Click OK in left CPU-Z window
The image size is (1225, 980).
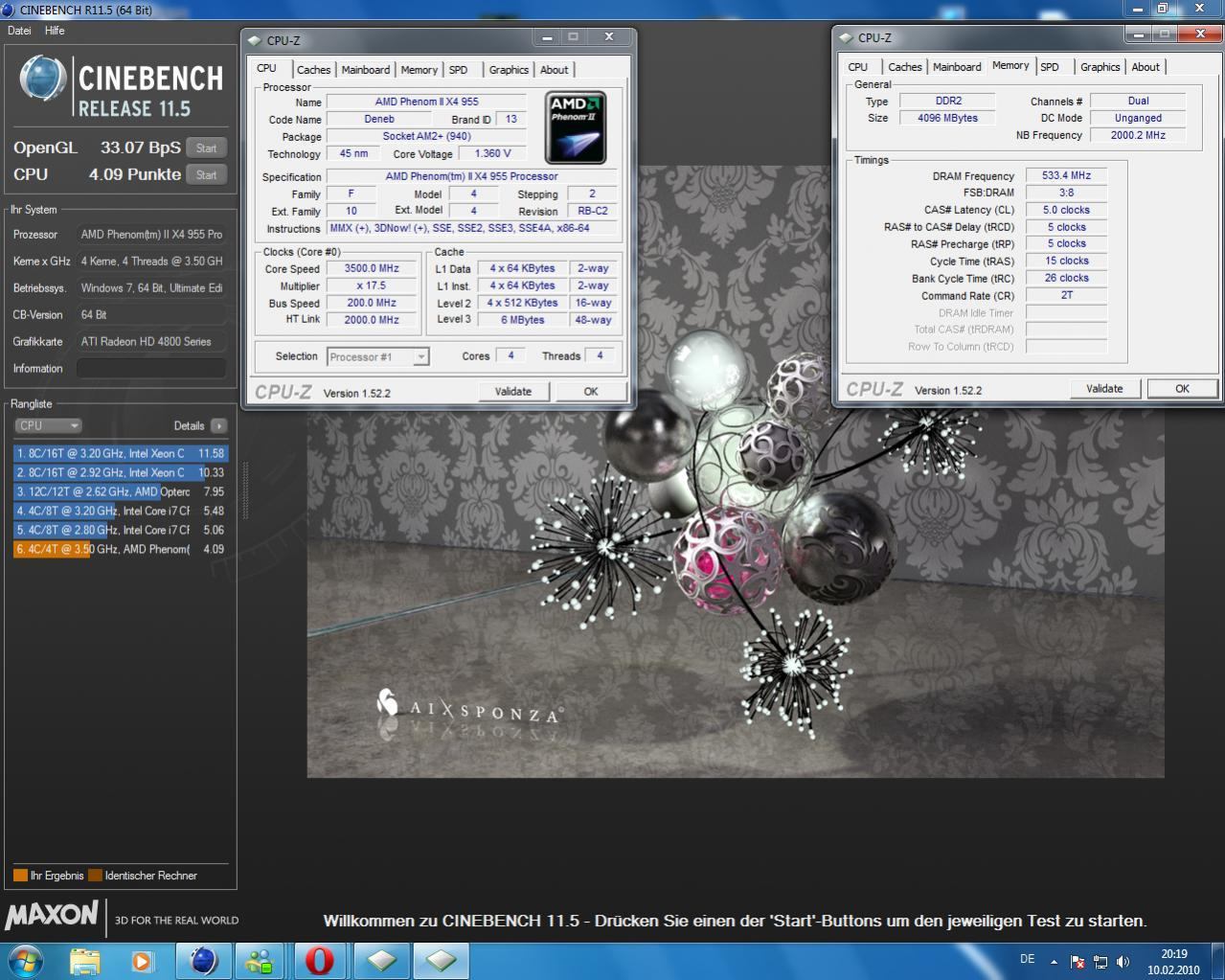(591, 391)
